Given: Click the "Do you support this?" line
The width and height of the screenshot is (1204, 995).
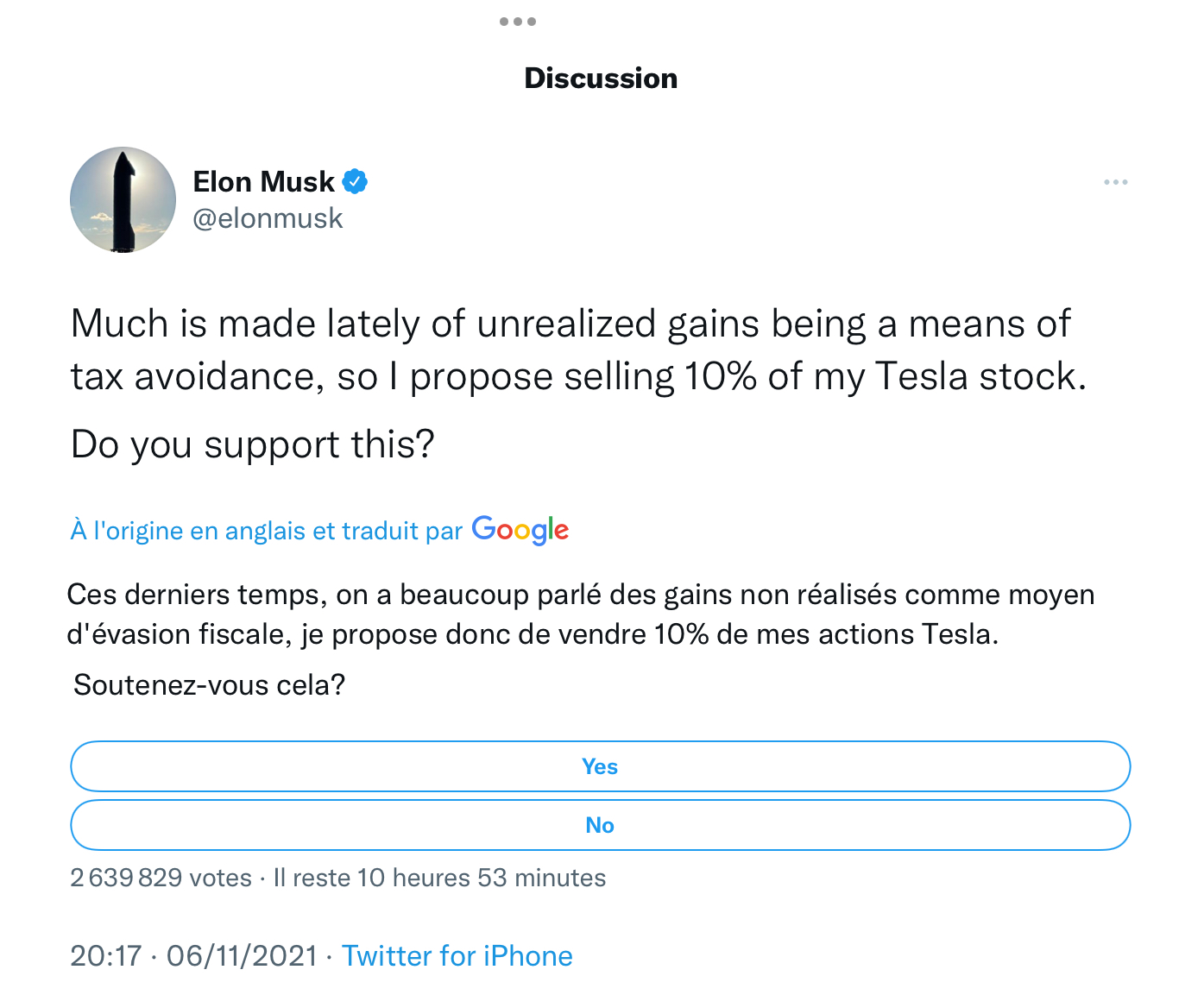Looking at the screenshot, I should click(x=253, y=445).
